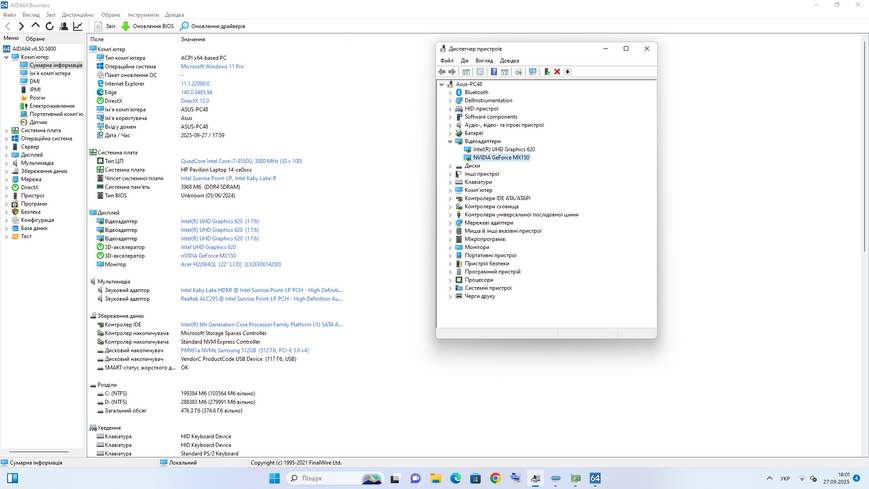Image resolution: width=869 pixels, height=489 pixels.
Task: Click the Звіт report toolbar button
Action: point(105,26)
